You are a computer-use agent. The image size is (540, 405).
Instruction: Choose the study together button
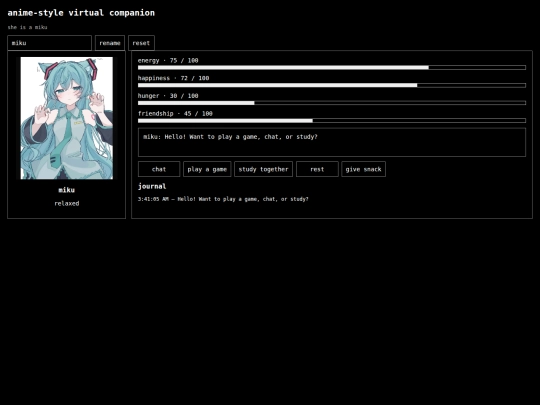(263, 169)
